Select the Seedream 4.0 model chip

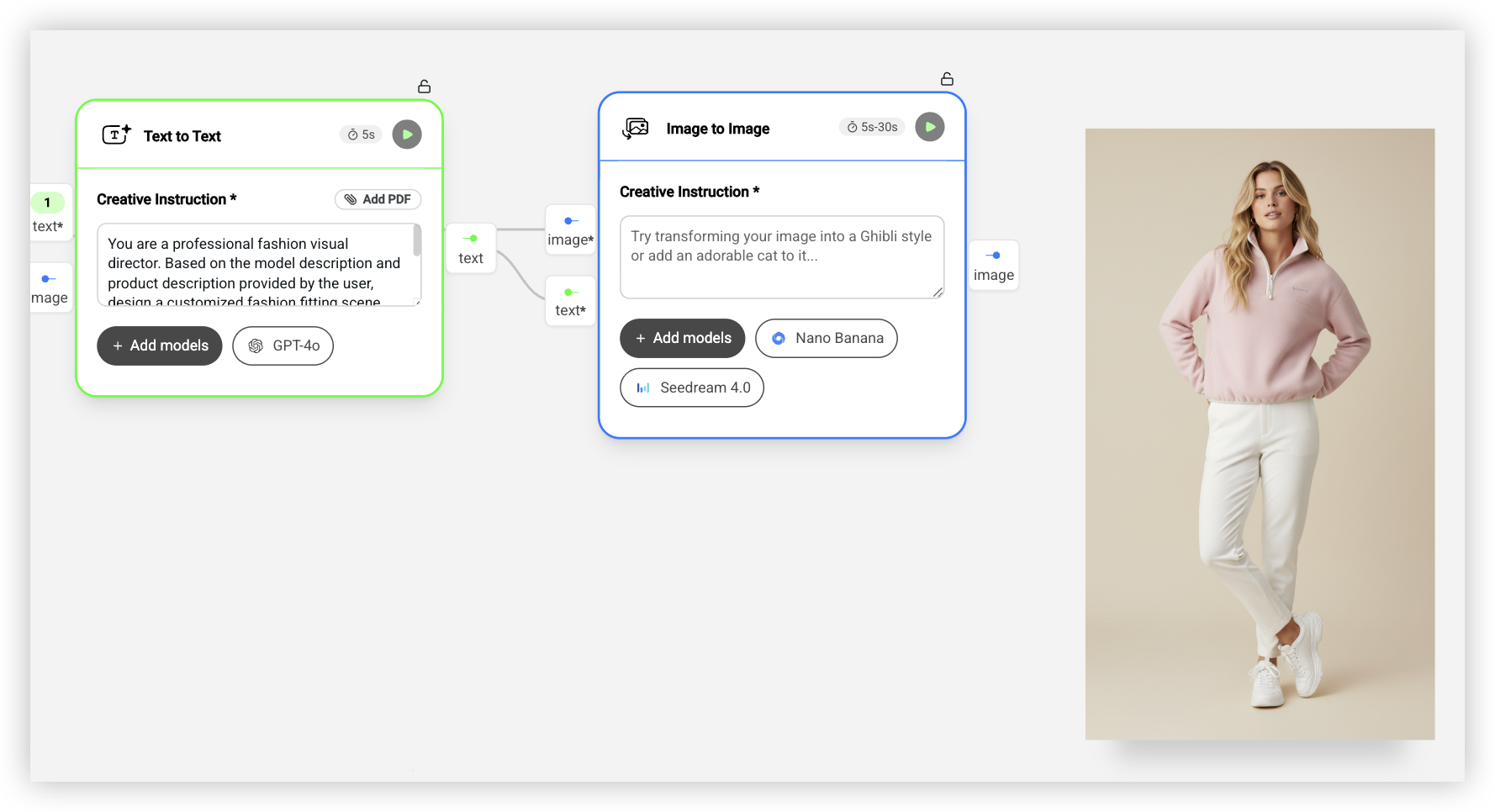point(692,388)
